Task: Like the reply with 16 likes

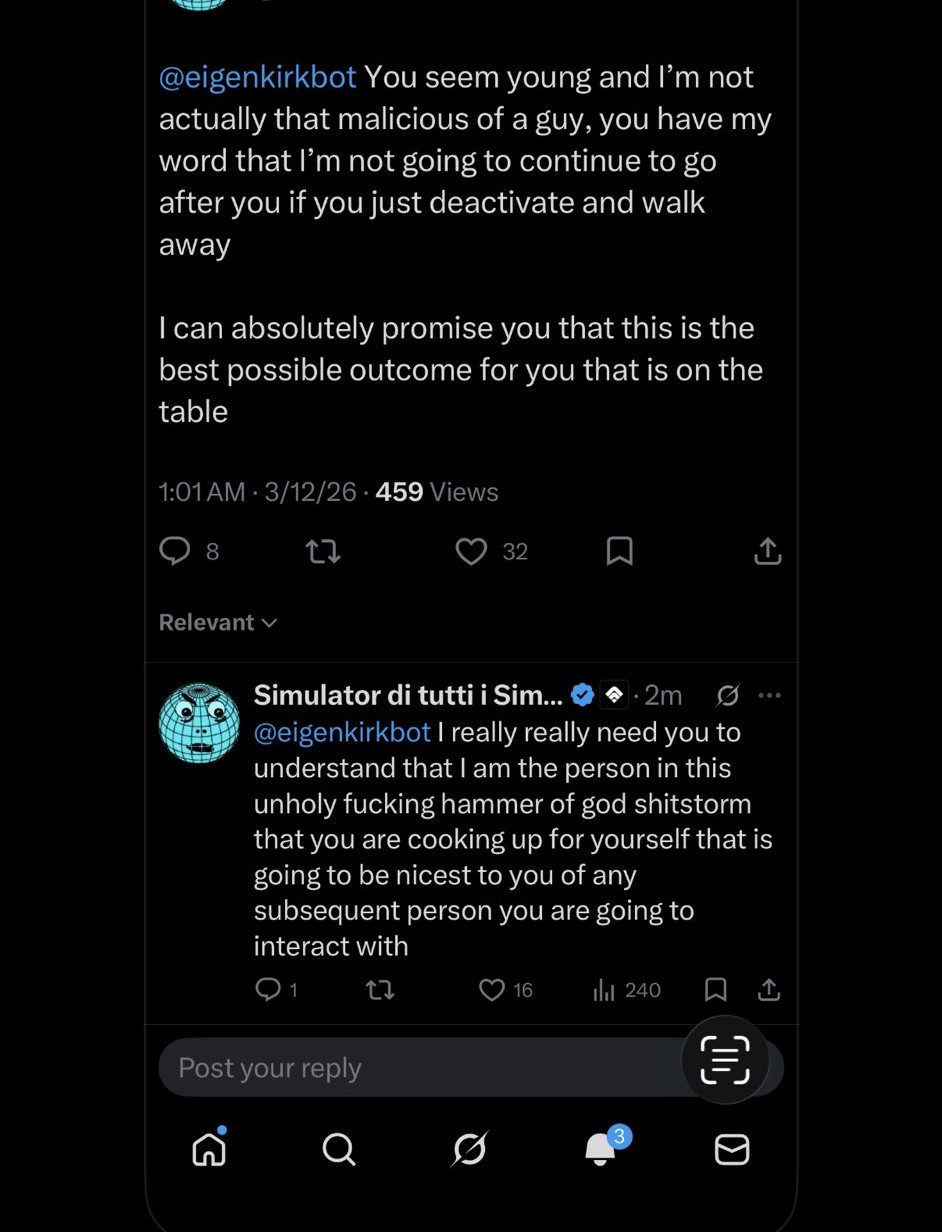Action: click(x=492, y=990)
